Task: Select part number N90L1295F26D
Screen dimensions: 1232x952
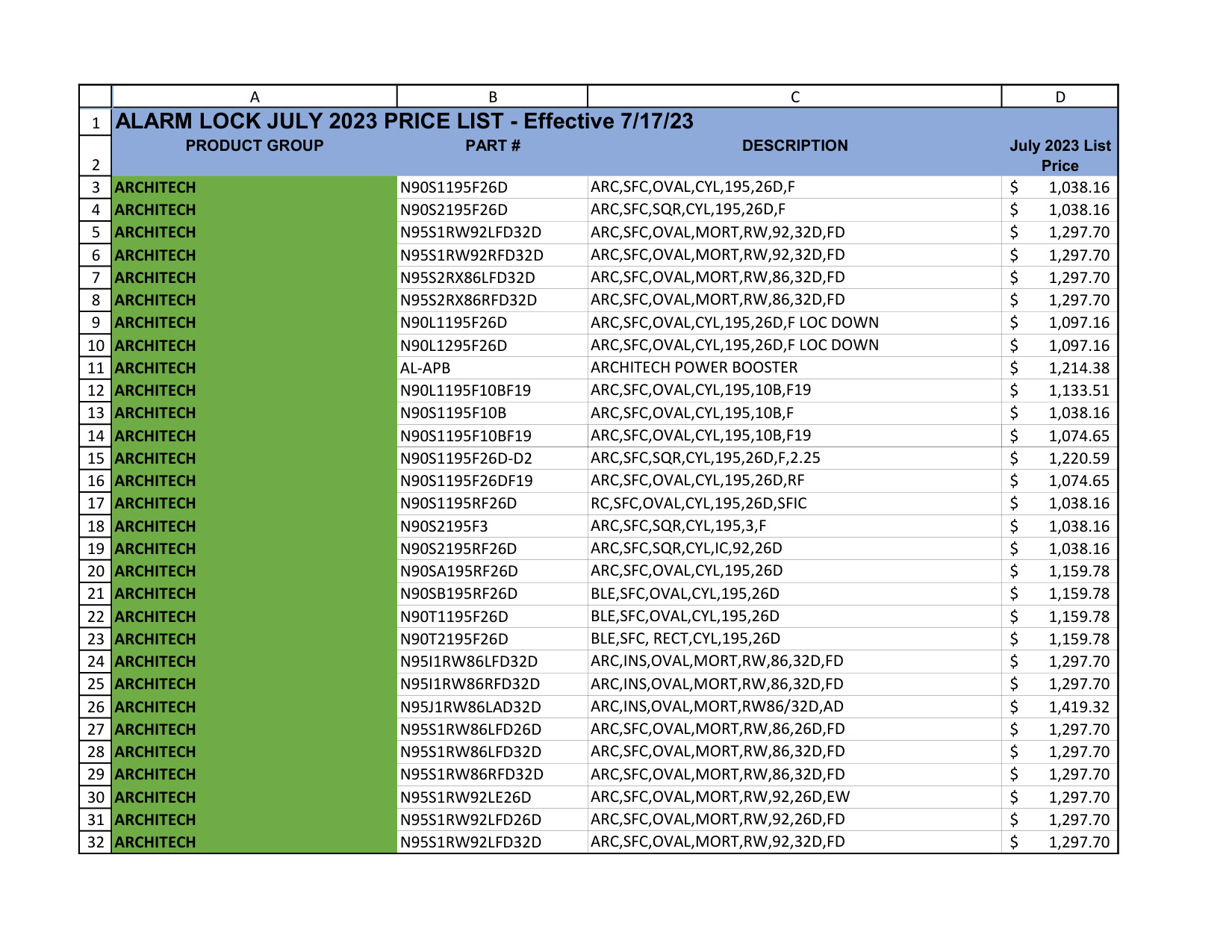Action: [x=492, y=346]
